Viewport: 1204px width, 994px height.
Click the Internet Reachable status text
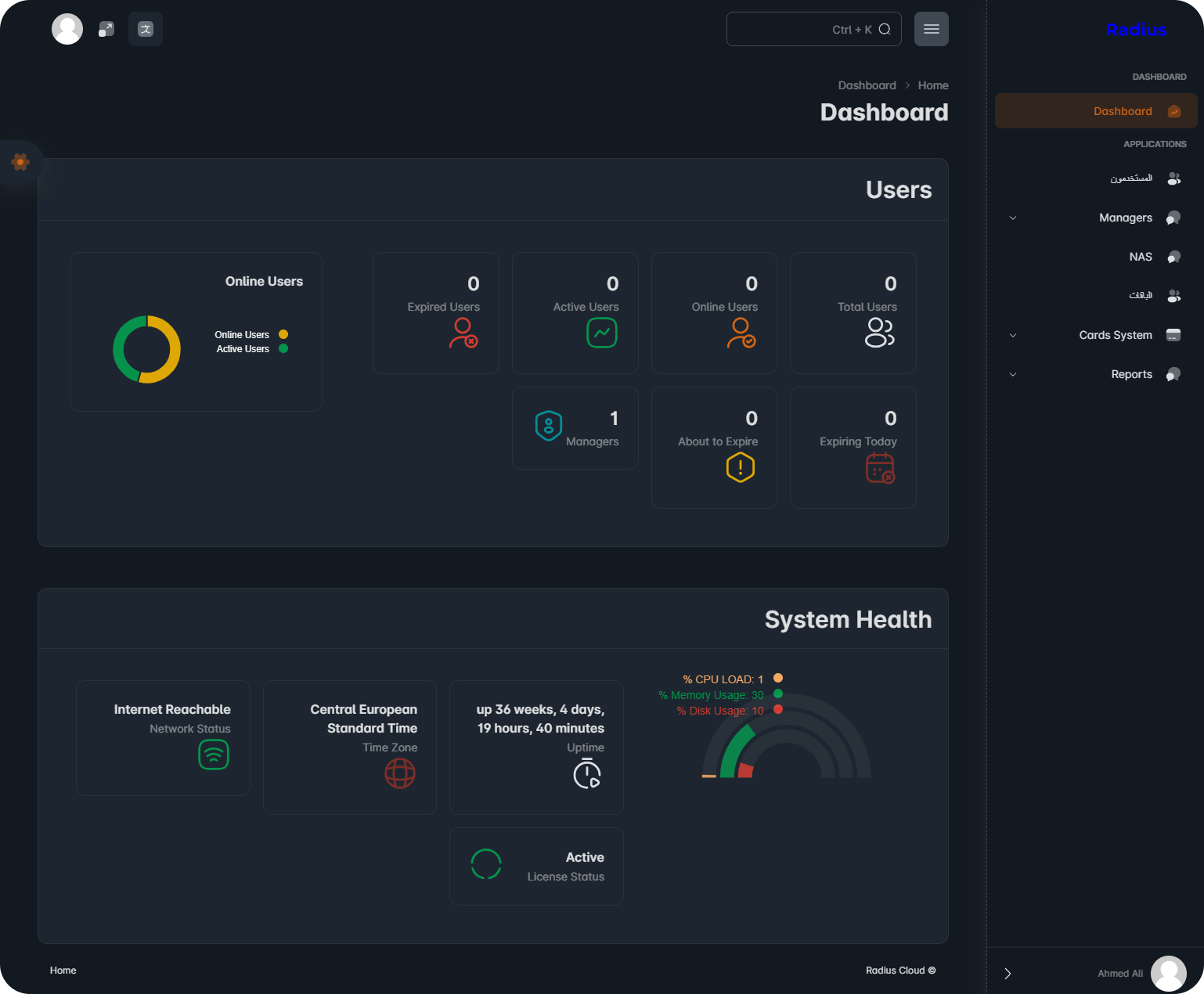coord(172,709)
